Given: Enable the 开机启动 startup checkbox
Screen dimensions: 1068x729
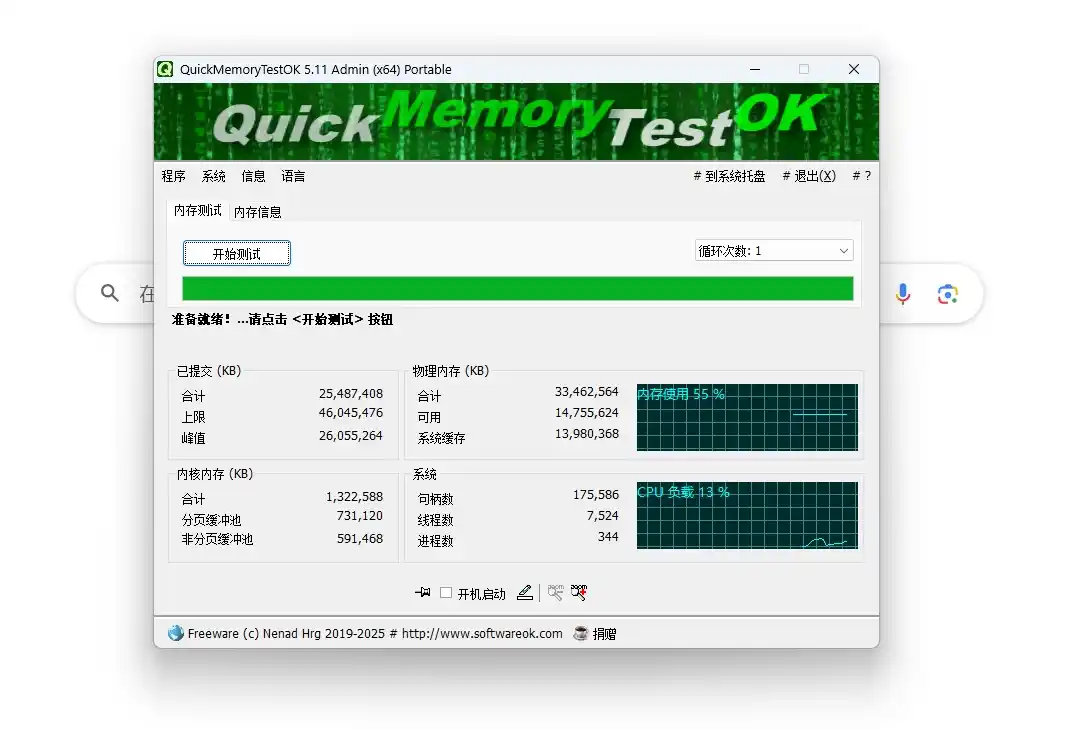Looking at the screenshot, I should point(446,593).
